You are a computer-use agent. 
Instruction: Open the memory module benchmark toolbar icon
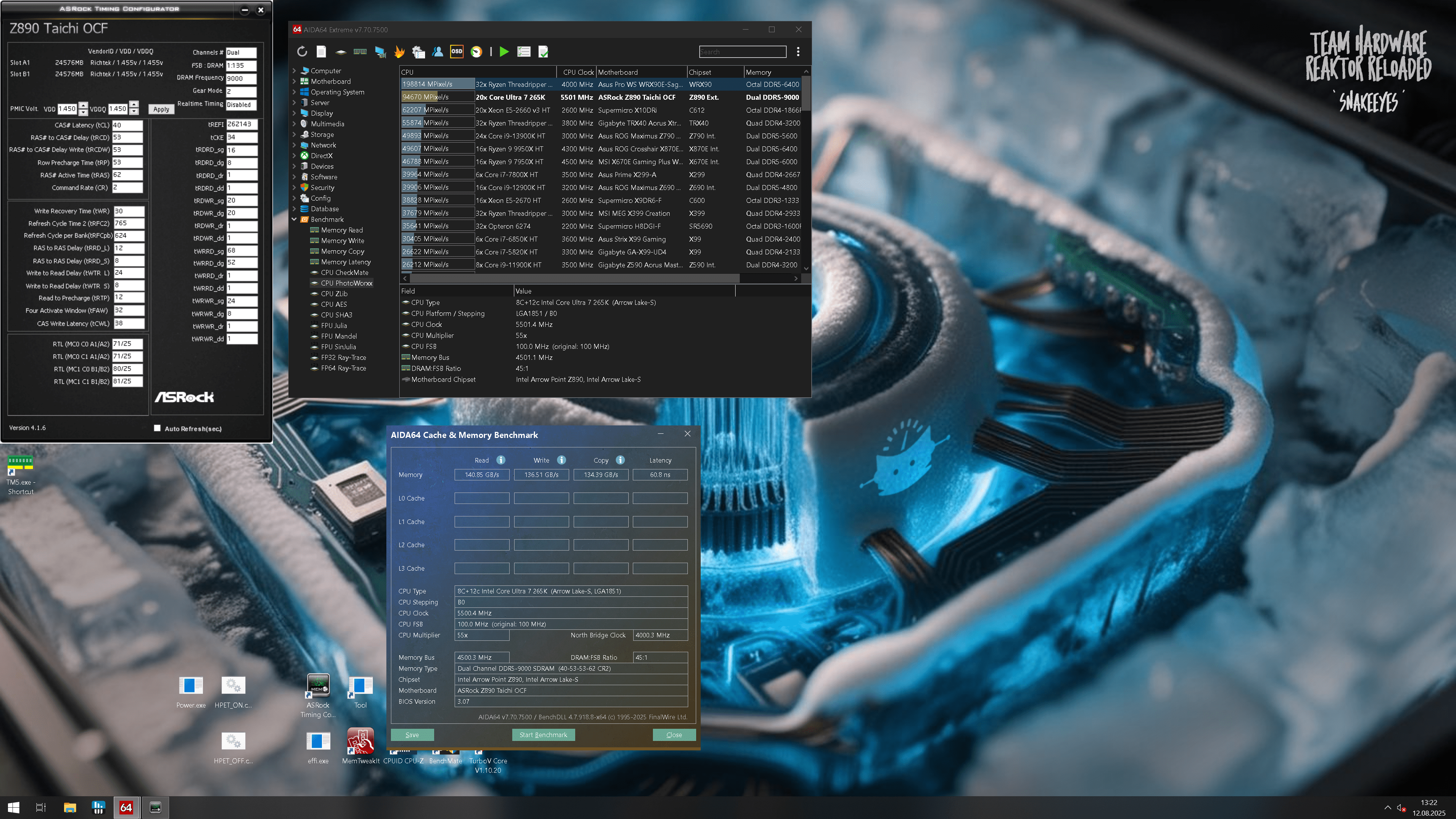(x=360, y=52)
